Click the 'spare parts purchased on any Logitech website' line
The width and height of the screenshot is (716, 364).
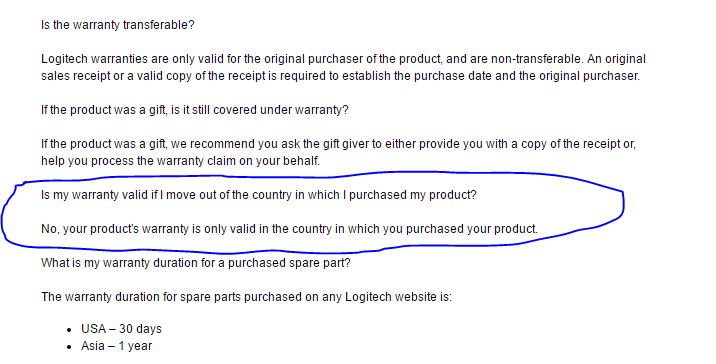coord(246,297)
